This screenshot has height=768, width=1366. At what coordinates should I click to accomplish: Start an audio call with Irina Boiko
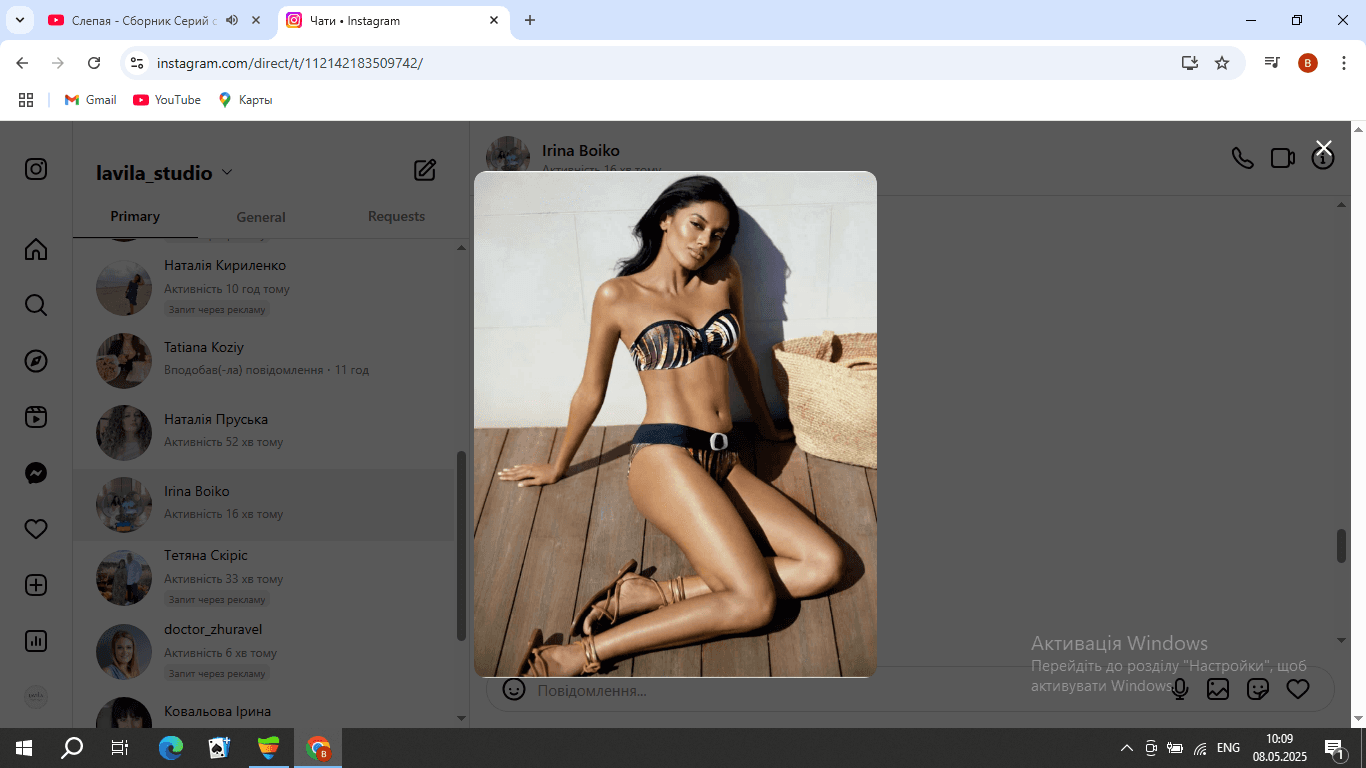coord(1242,158)
